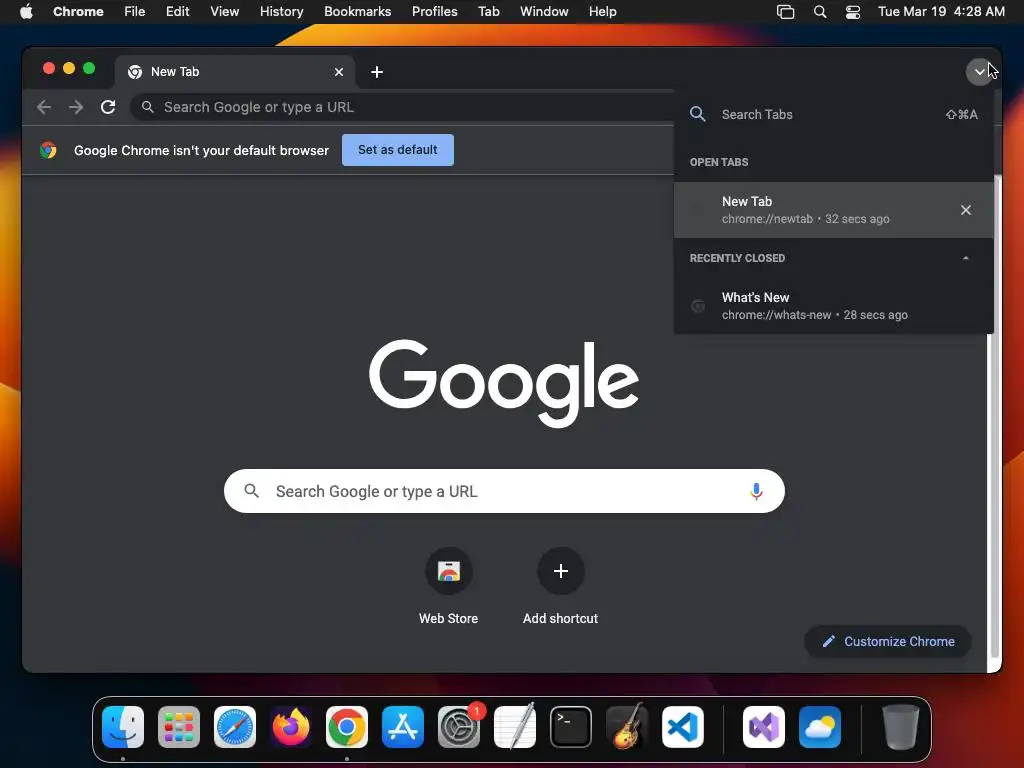Launch Safari from the Dock
1024x768 pixels.
pyautogui.click(x=235, y=727)
